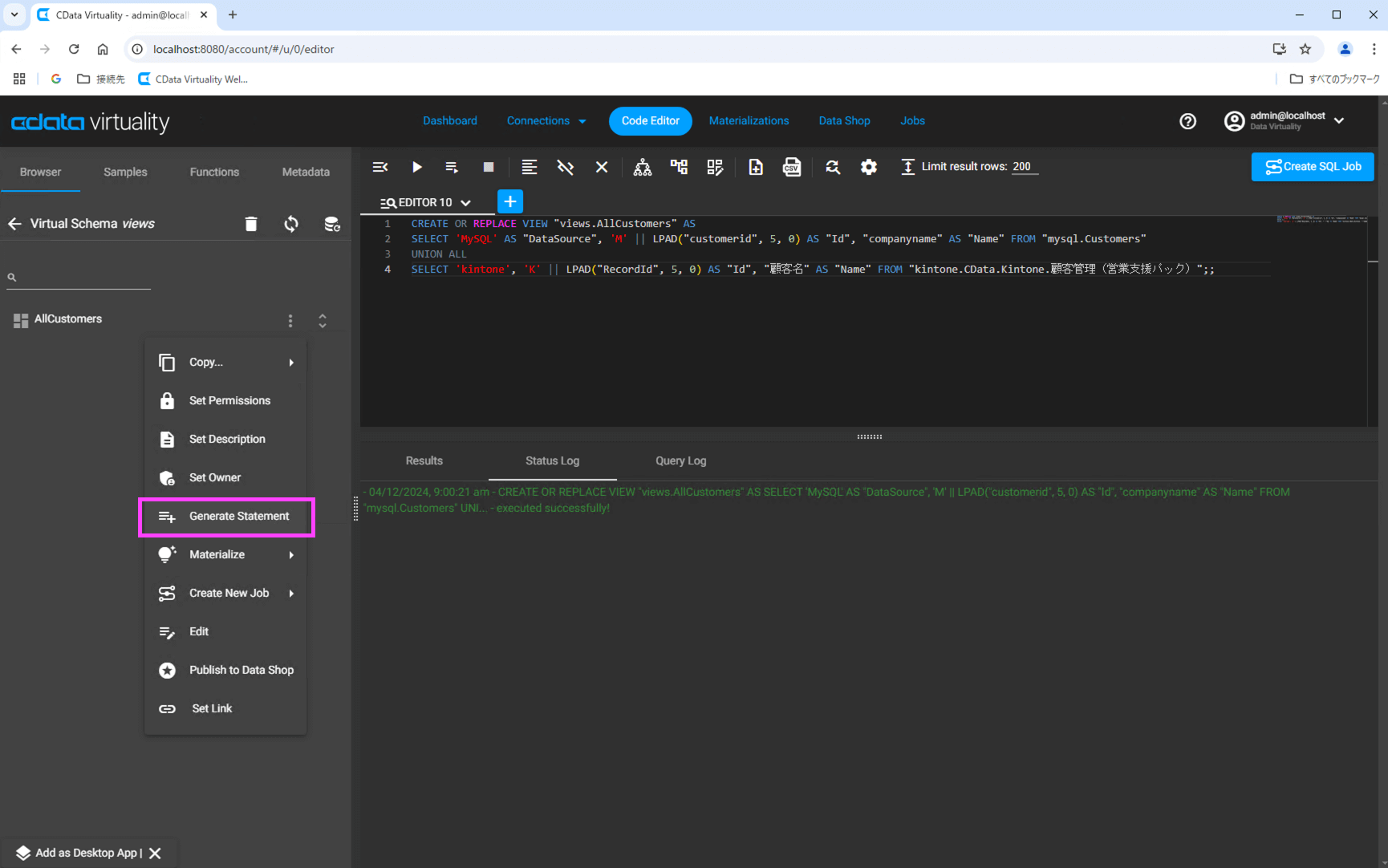Click the user account avatar icon
1388x868 pixels.
click(1234, 121)
